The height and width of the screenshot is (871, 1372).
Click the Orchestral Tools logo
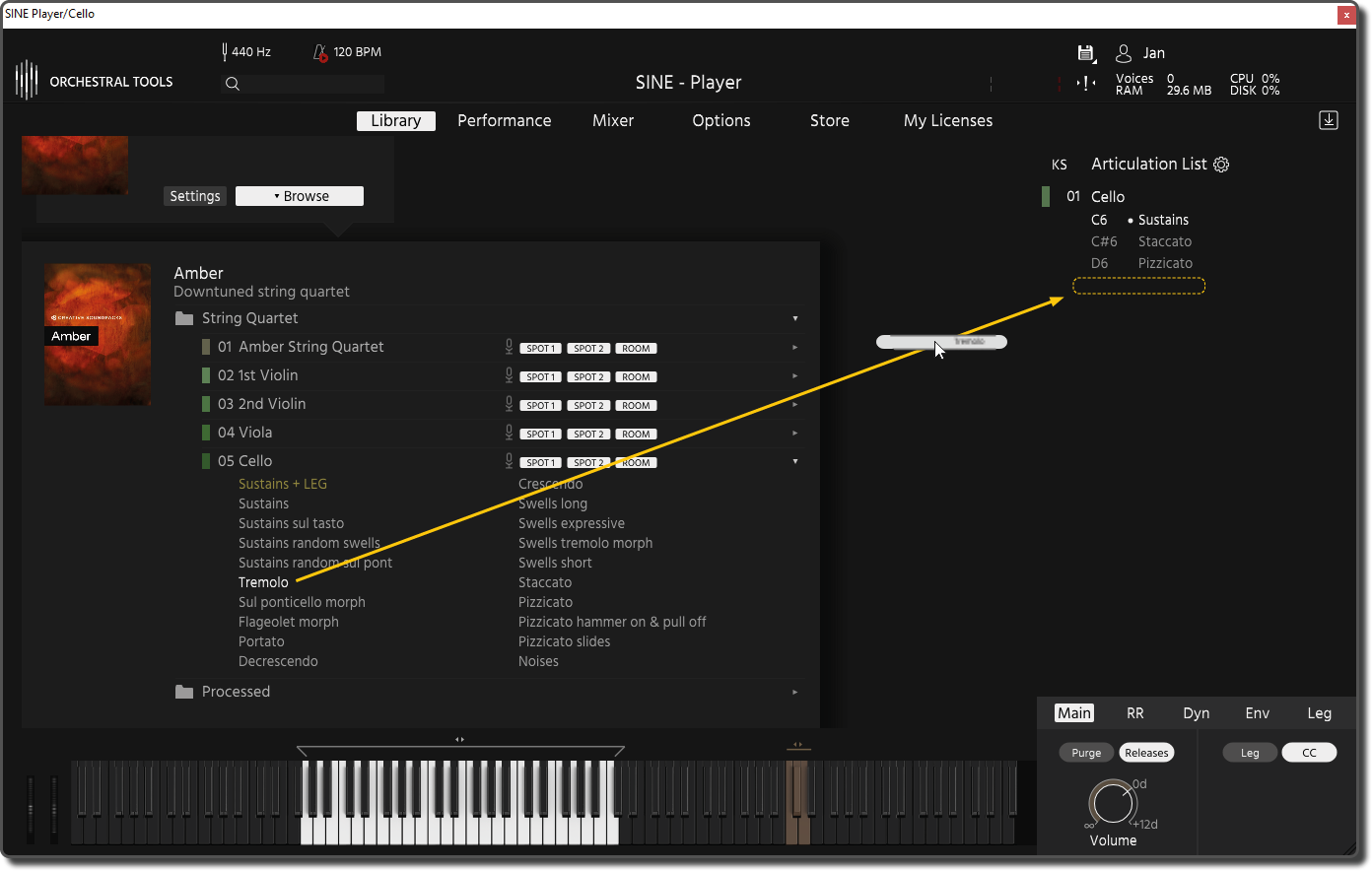[27, 81]
